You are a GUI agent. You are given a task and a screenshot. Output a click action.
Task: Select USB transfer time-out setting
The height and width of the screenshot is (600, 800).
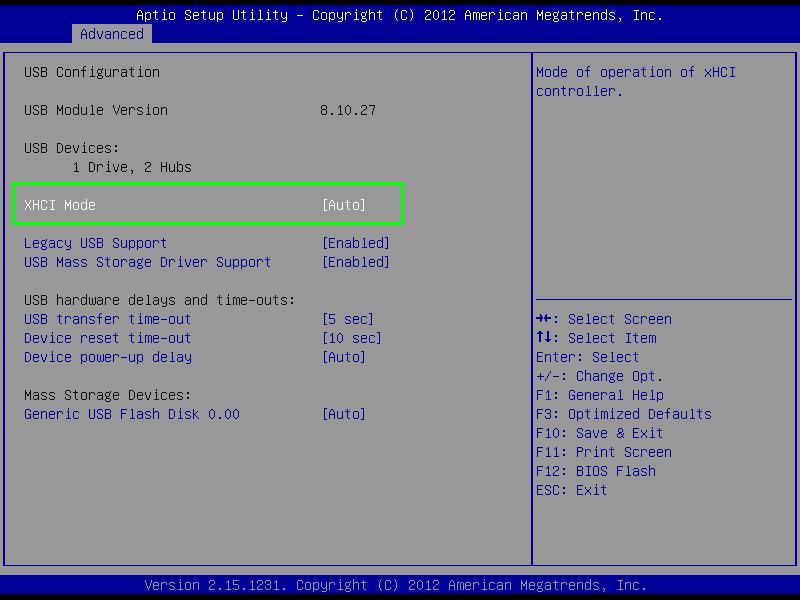click(x=107, y=319)
